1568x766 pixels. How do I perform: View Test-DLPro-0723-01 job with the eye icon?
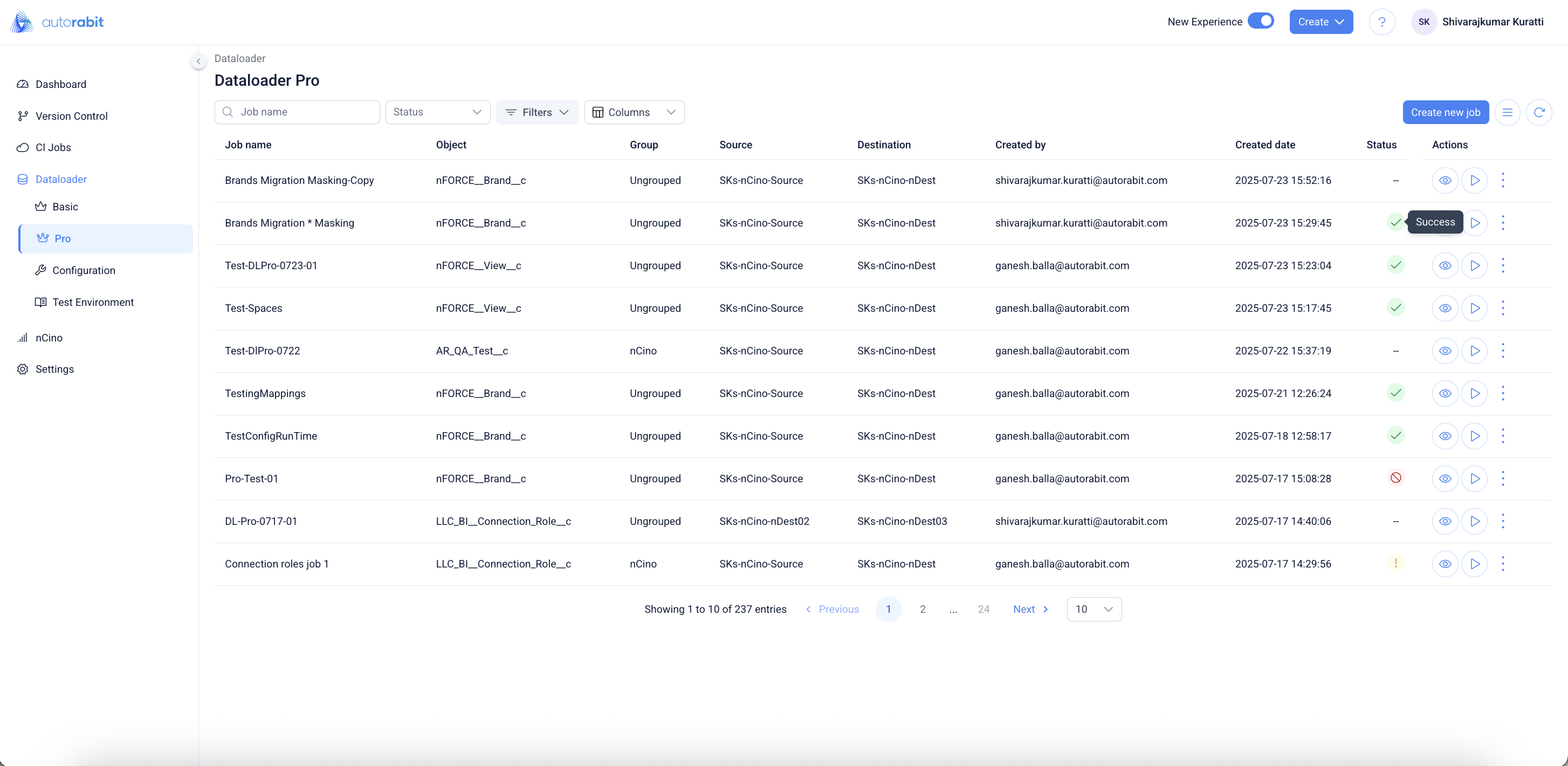(1445, 265)
